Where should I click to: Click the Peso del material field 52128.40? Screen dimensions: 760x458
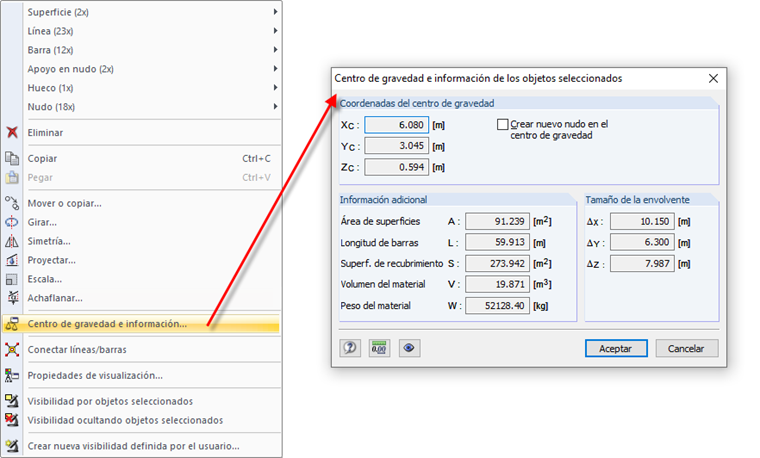point(497,306)
